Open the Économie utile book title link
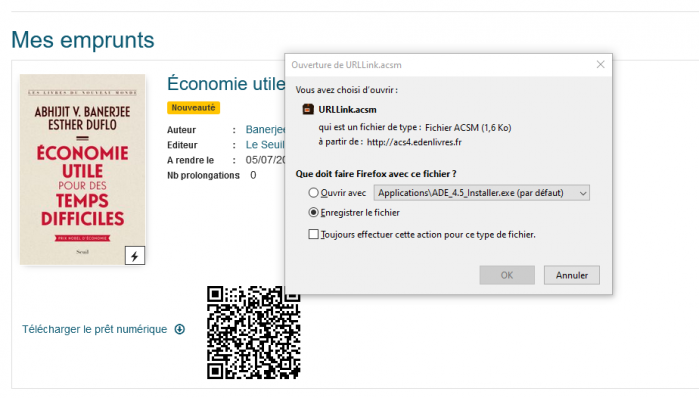The height and width of the screenshot is (398, 699). [226, 84]
